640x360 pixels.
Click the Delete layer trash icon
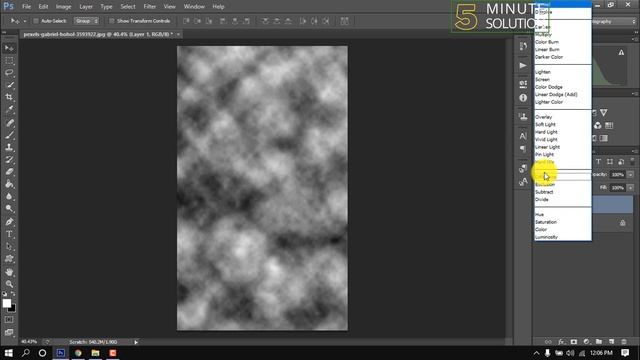(624, 342)
